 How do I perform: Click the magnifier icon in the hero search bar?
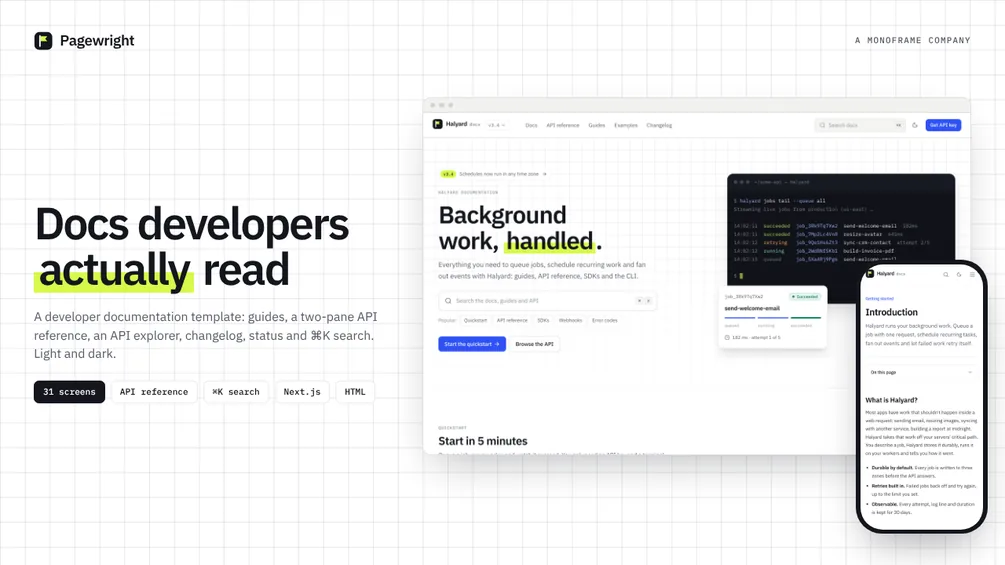point(448,300)
